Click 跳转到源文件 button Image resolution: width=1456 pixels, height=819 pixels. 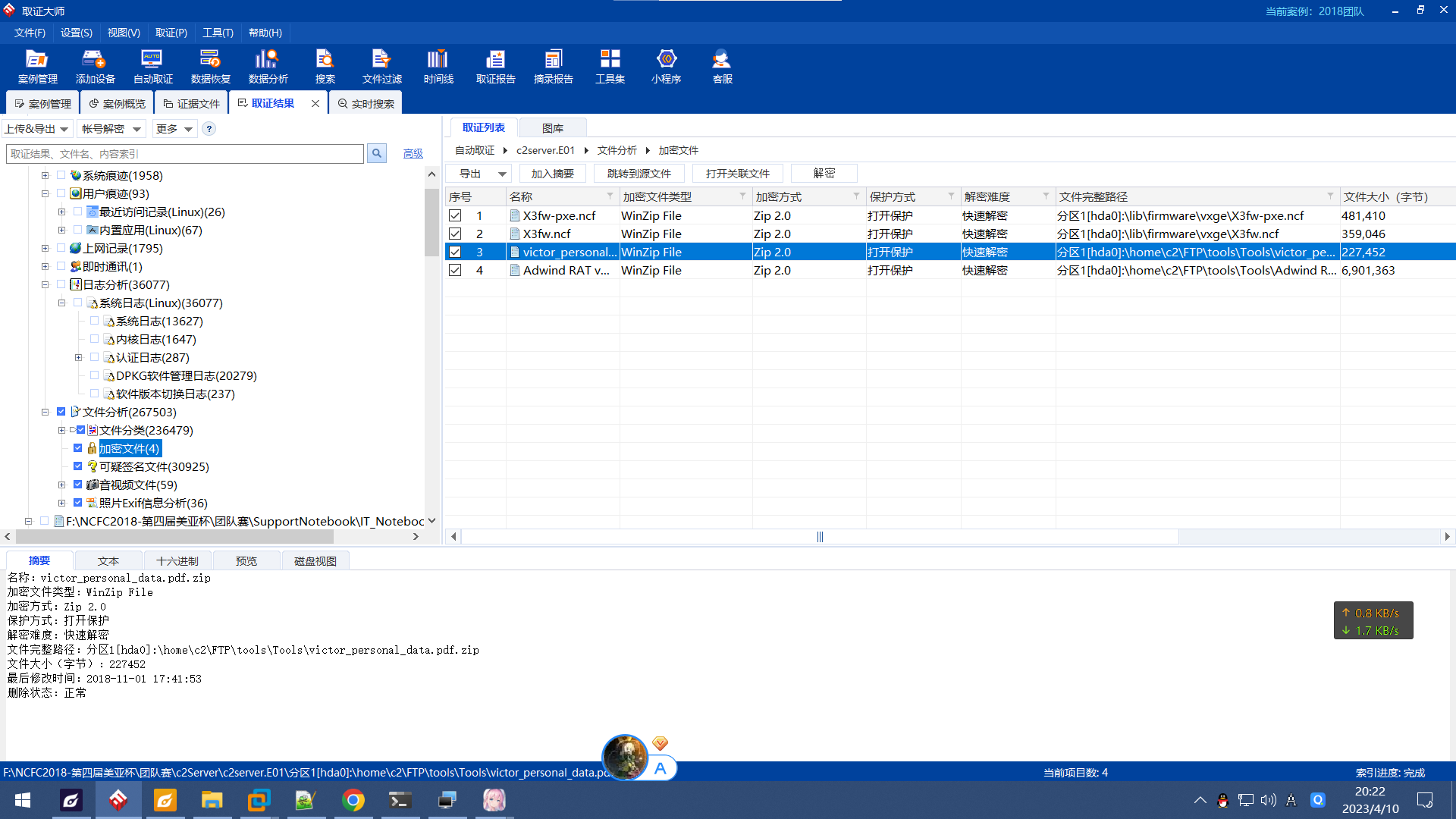pyautogui.click(x=639, y=174)
